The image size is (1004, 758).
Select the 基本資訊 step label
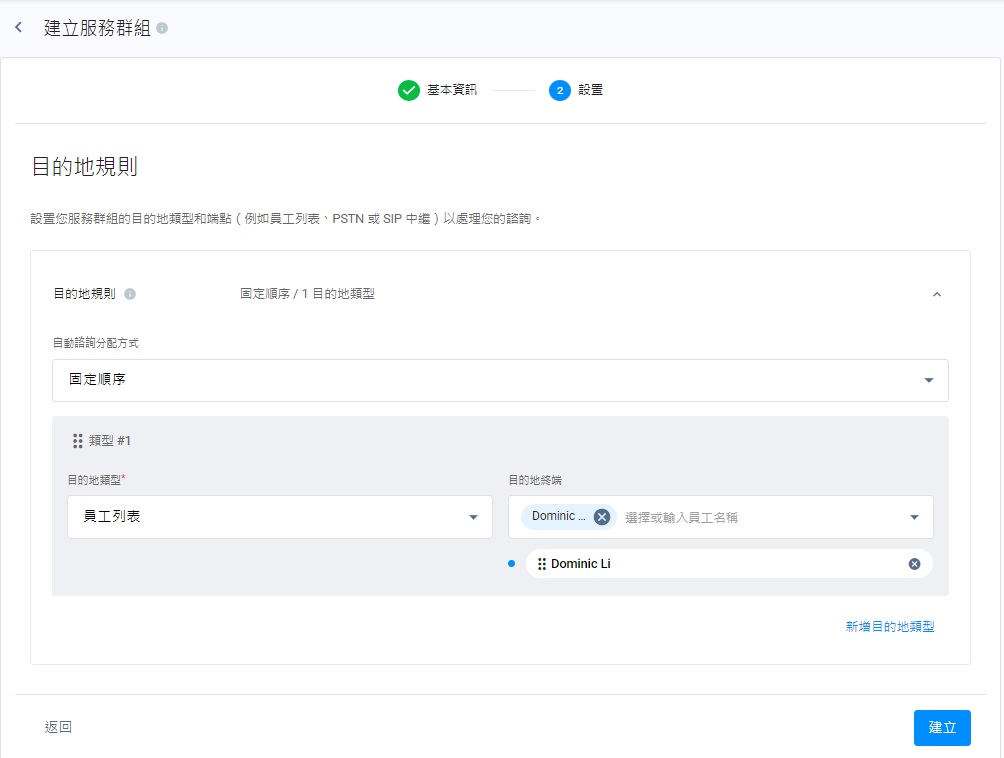point(452,90)
